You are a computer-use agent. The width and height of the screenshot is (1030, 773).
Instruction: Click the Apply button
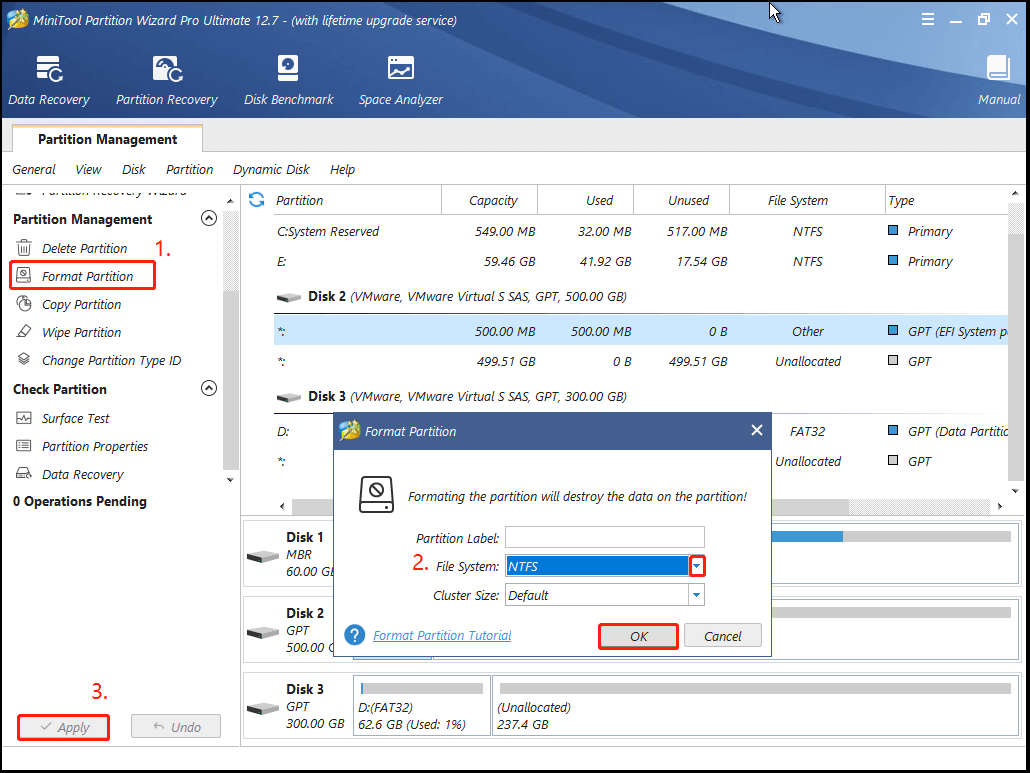pyautogui.click(x=64, y=727)
